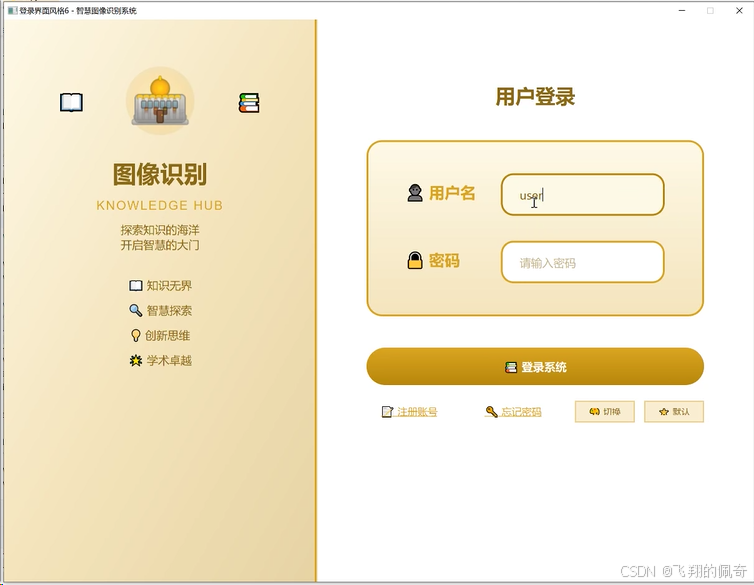Click the padlock icon beside 密码
Screen dimensions: 754x585
click(415, 261)
